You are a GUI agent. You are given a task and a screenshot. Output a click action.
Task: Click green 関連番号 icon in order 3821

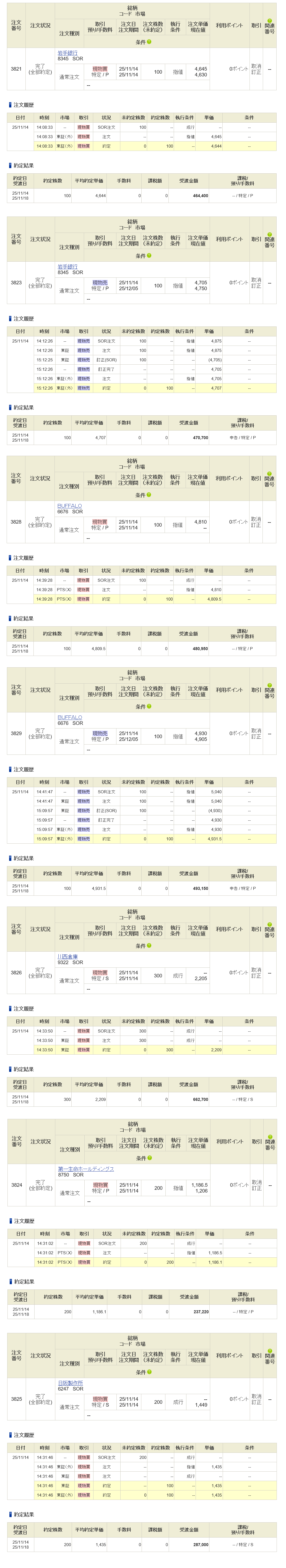pos(270,21)
